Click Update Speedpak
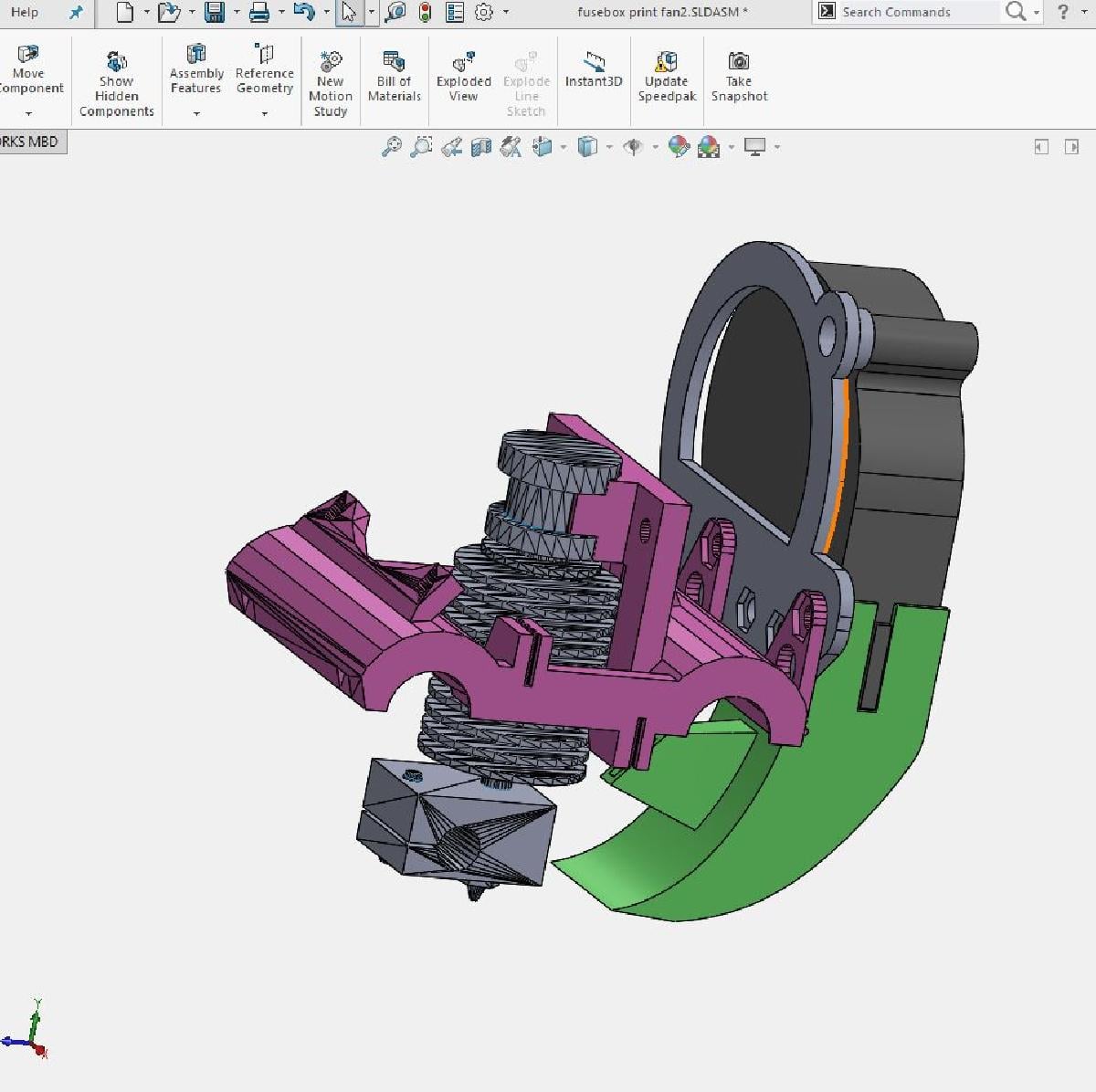 point(667,76)
